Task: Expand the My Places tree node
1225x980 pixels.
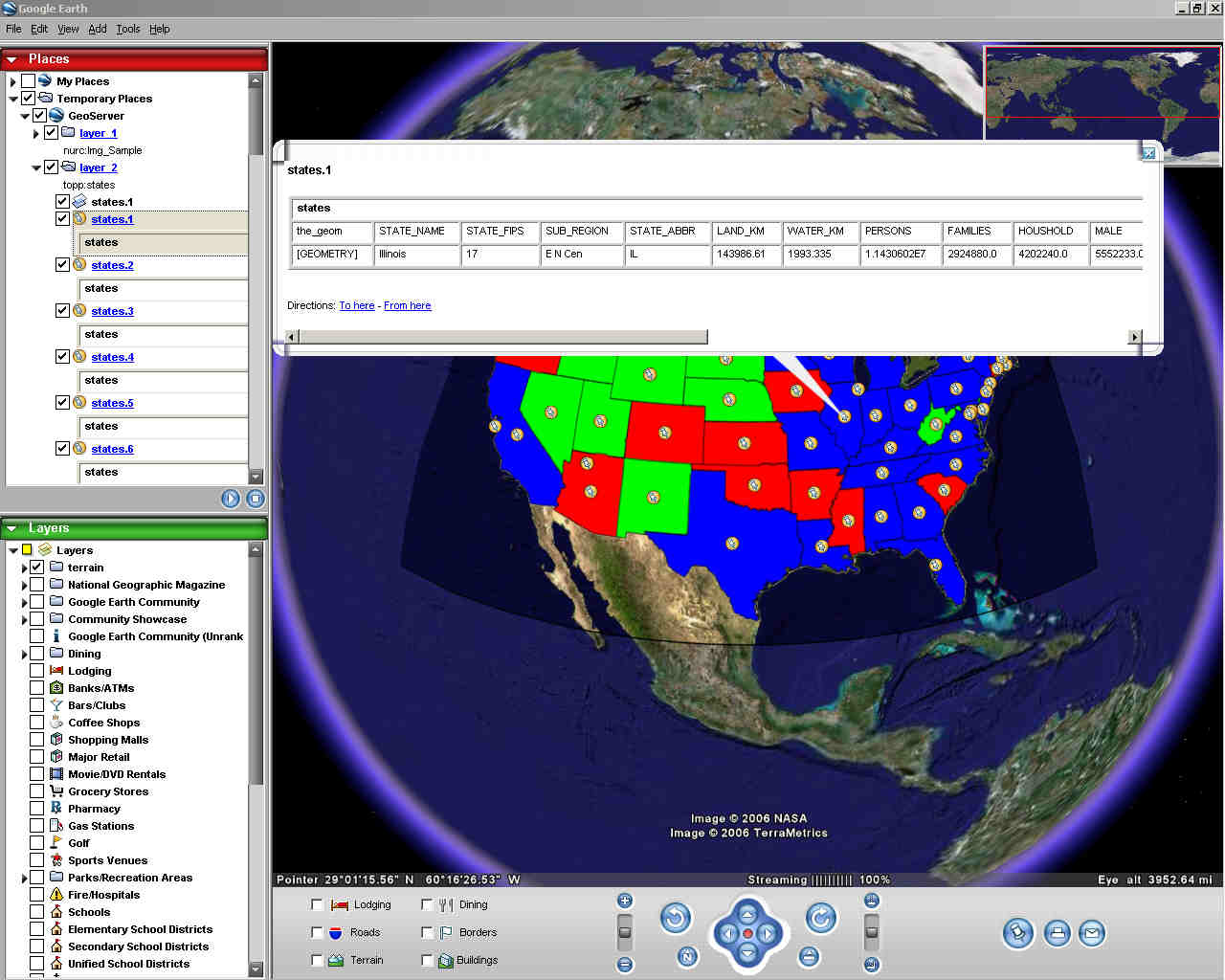Action: pos(13,82)
